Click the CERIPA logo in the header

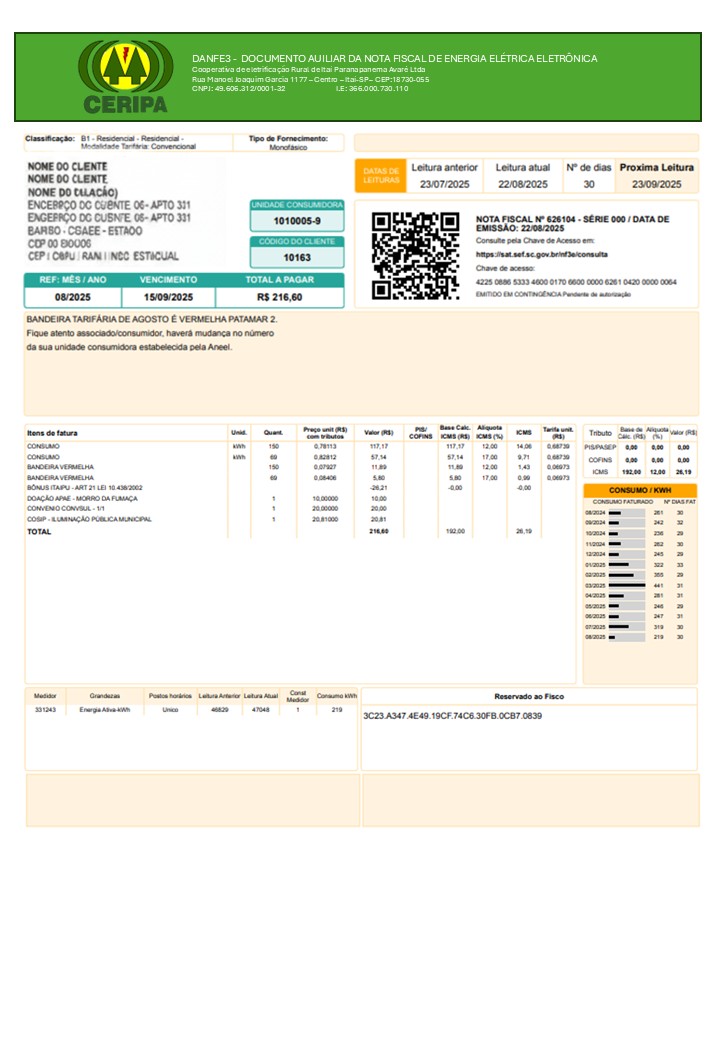coord(125,77)
